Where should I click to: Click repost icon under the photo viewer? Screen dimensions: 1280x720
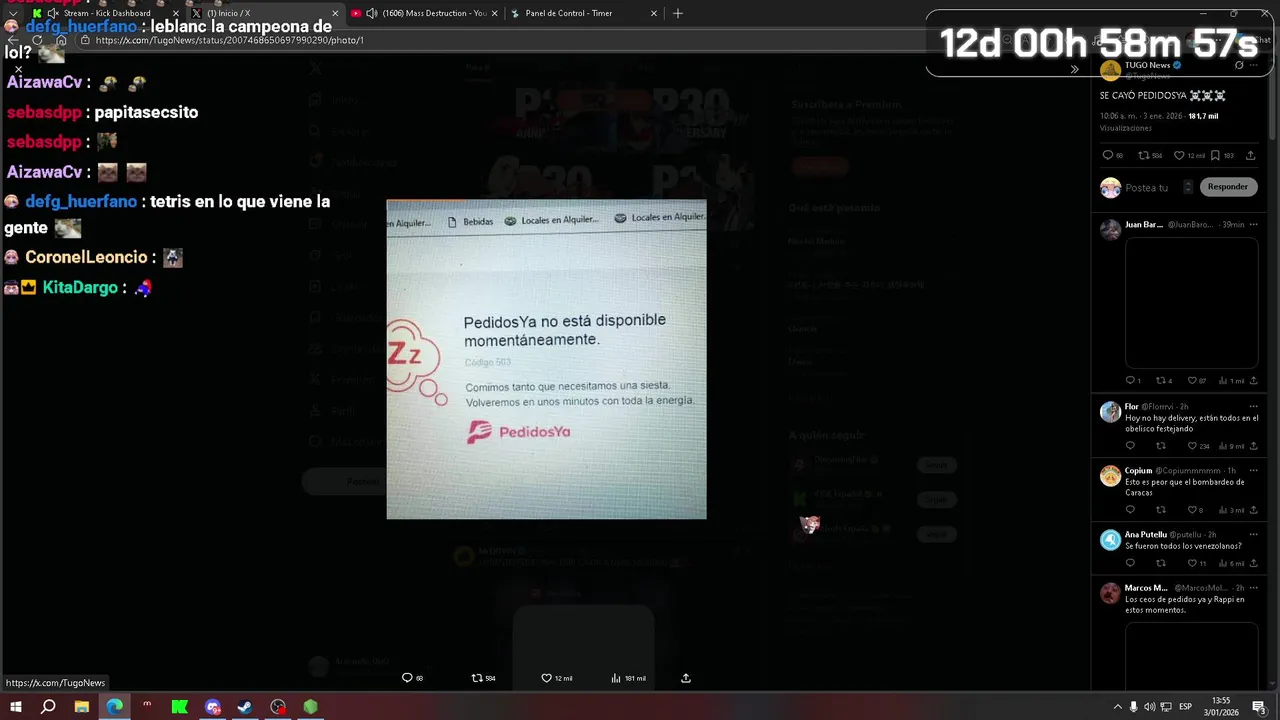click(477, 678)
